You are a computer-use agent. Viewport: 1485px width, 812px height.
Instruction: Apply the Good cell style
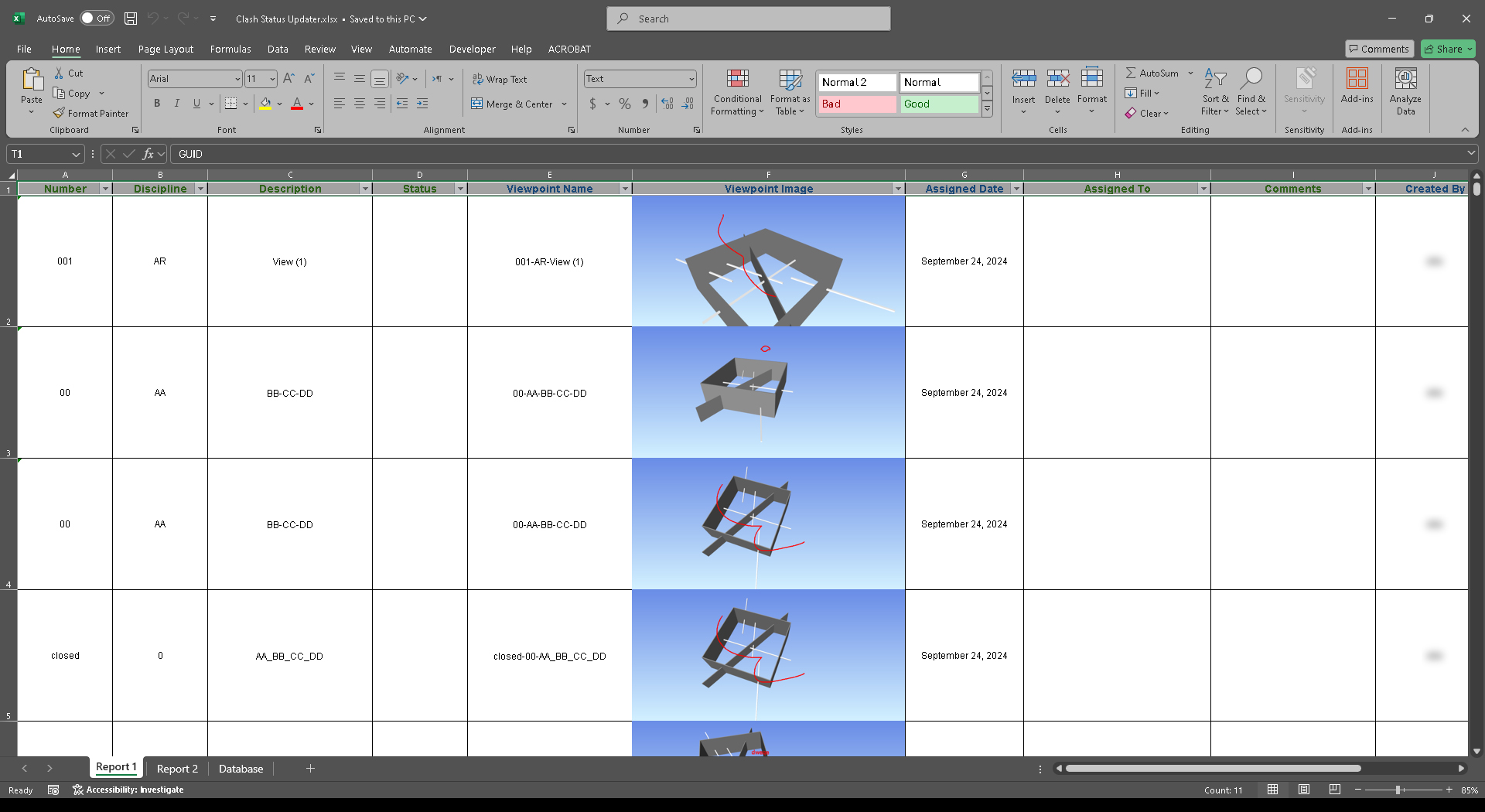point(940,104)
